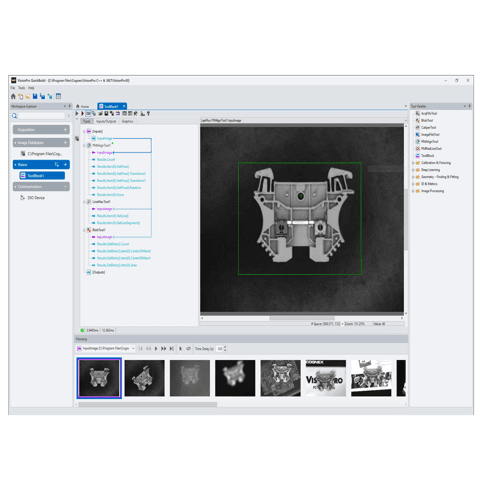Pin the Workspace Explorer panel

tap(70, 106)
